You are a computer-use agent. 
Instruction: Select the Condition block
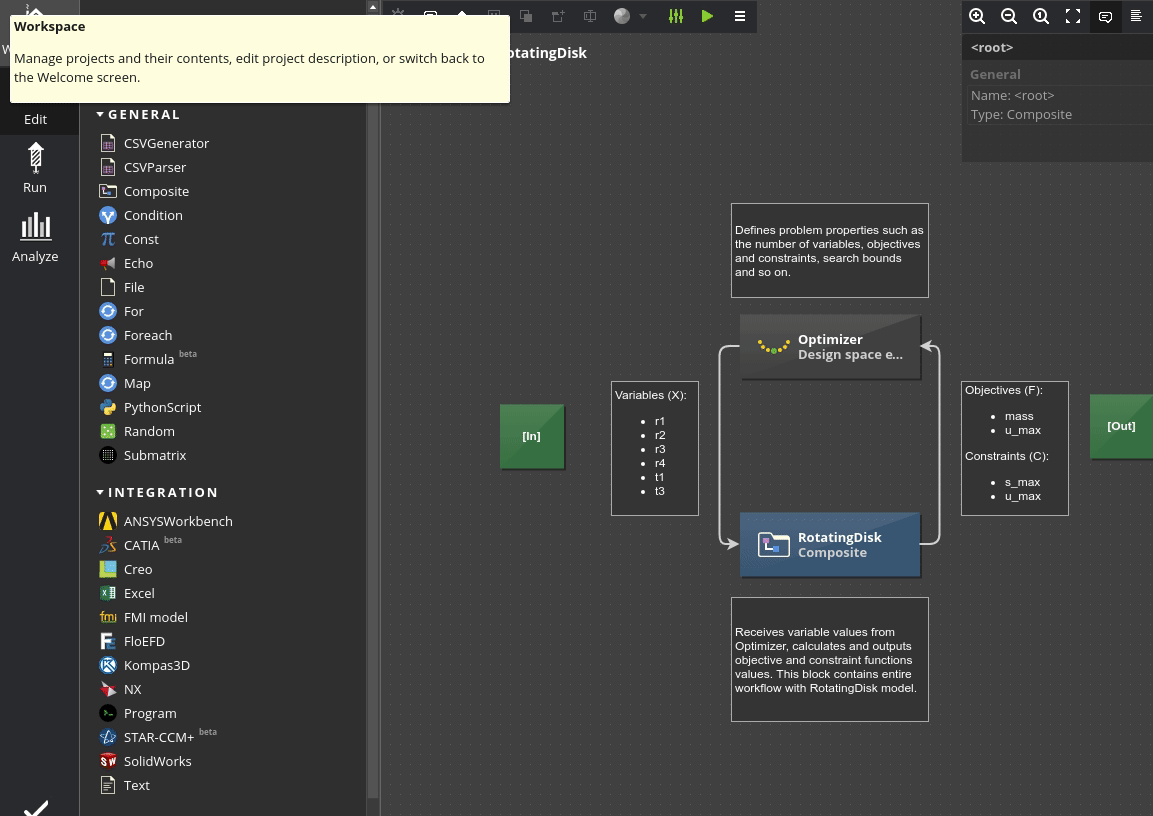pyautogui.click(x=141, y=215)
